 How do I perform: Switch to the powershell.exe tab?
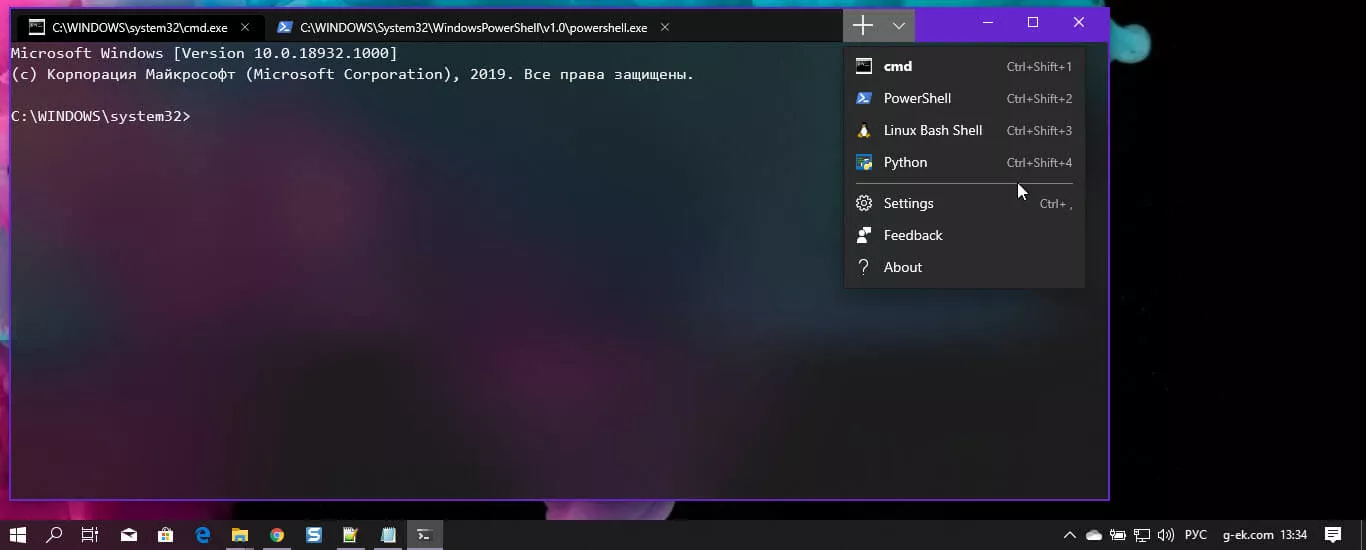point(472,28)
